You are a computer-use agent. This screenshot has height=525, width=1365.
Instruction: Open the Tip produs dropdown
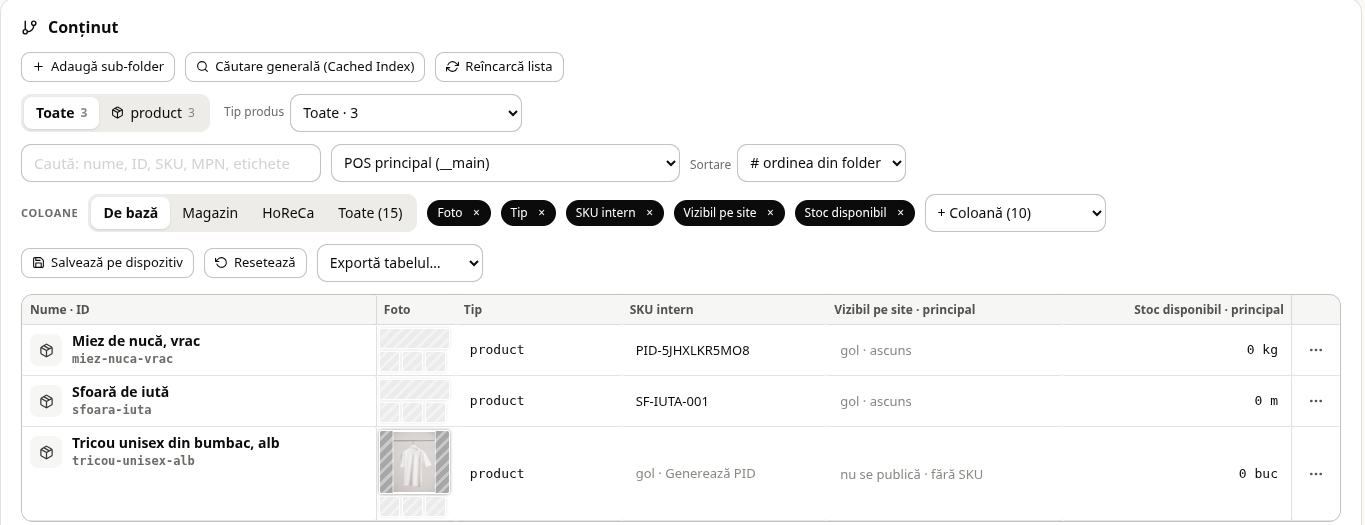[x=406, y=113]
